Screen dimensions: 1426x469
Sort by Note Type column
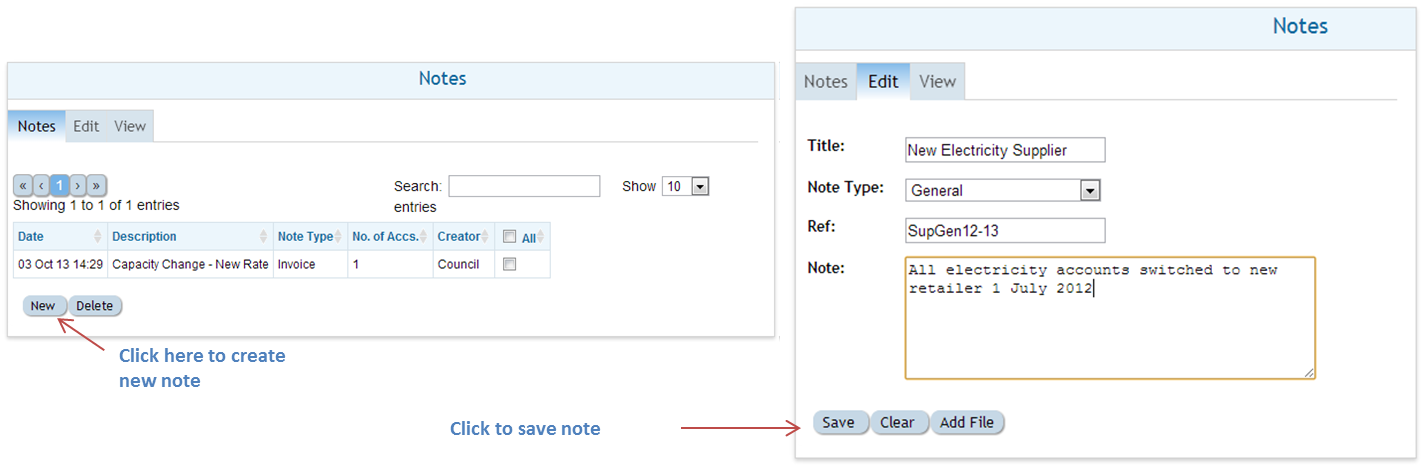coord(309,237)
